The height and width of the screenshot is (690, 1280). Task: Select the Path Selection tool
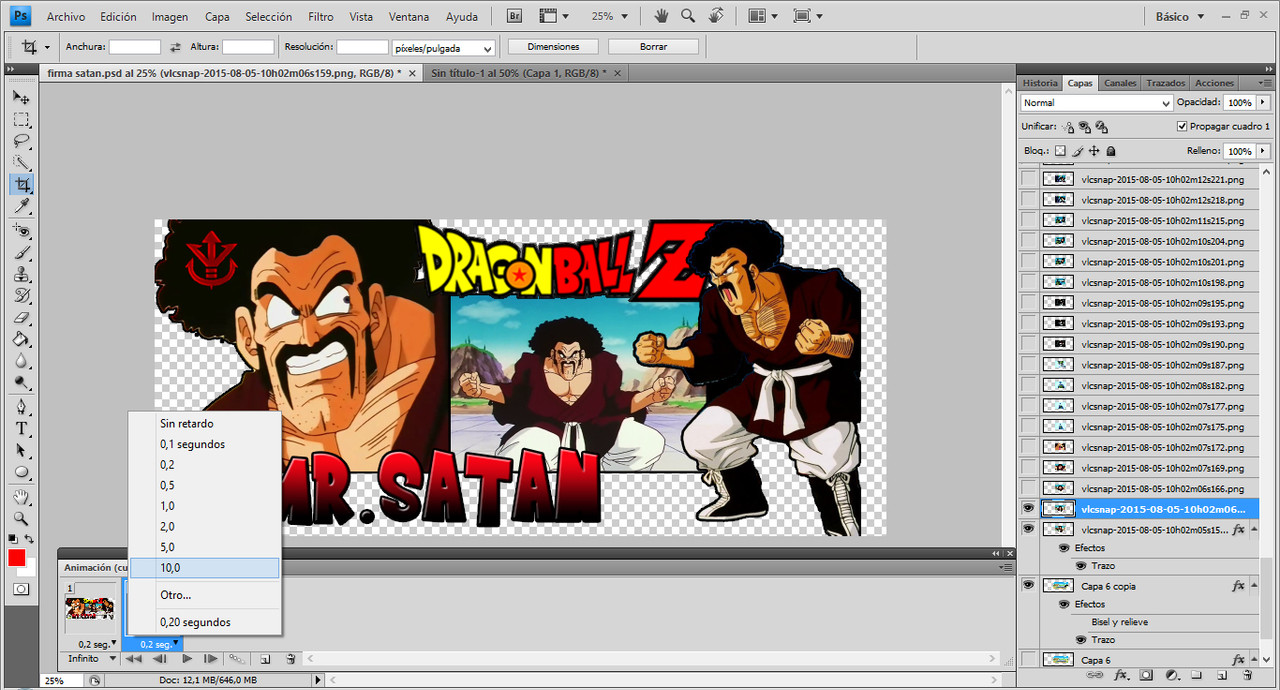[21, 450]
